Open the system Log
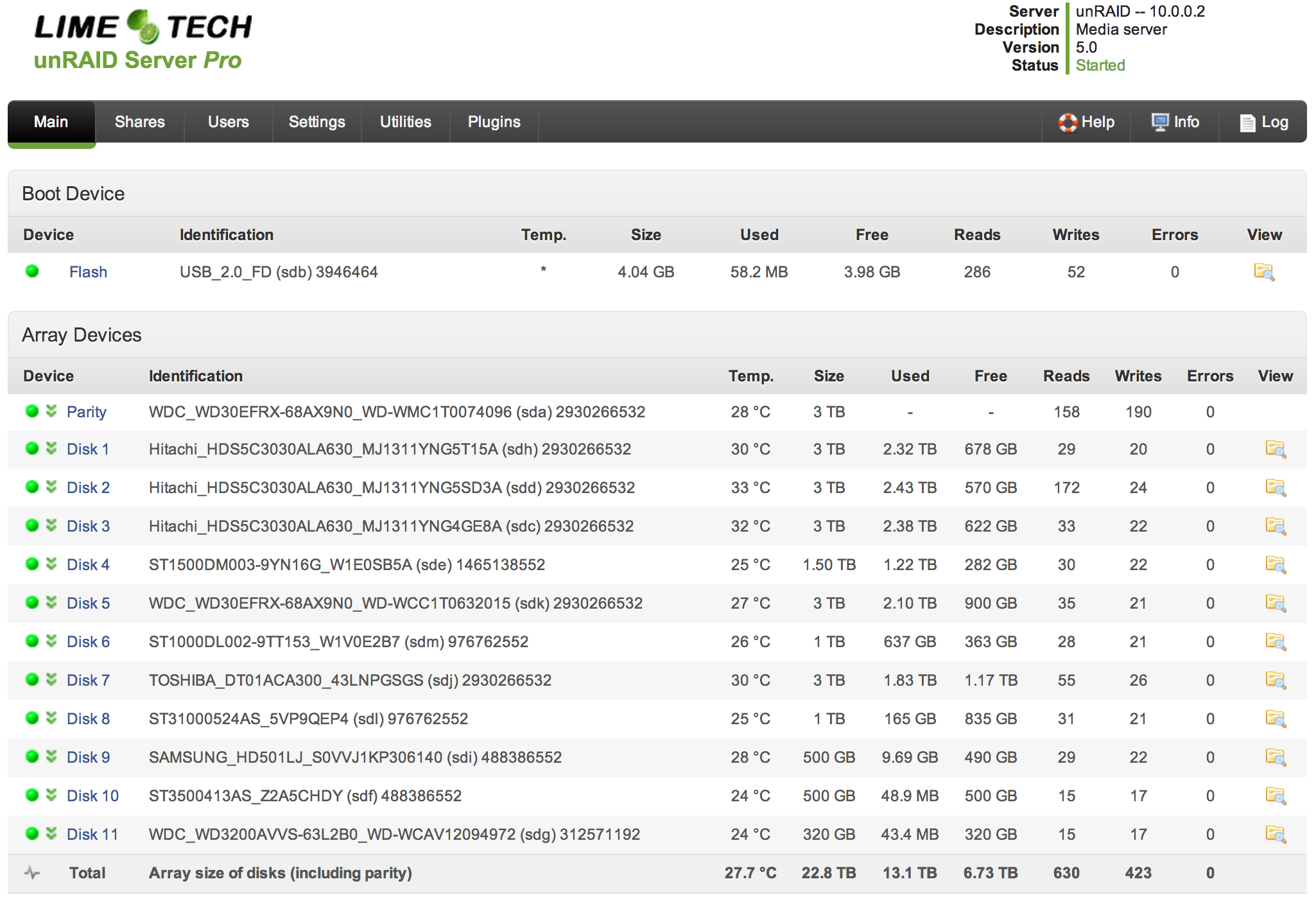The image size is (1316, 904). [1263, 122]
